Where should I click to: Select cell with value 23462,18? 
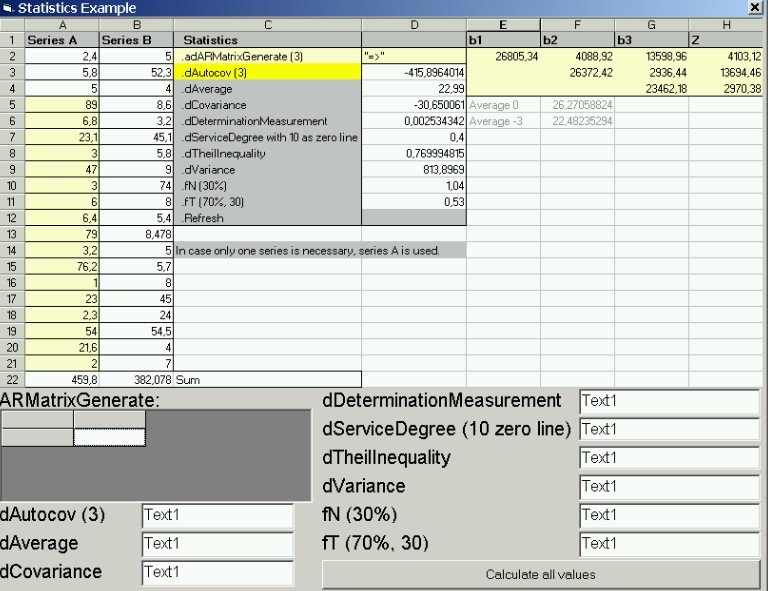pos(652,89)
